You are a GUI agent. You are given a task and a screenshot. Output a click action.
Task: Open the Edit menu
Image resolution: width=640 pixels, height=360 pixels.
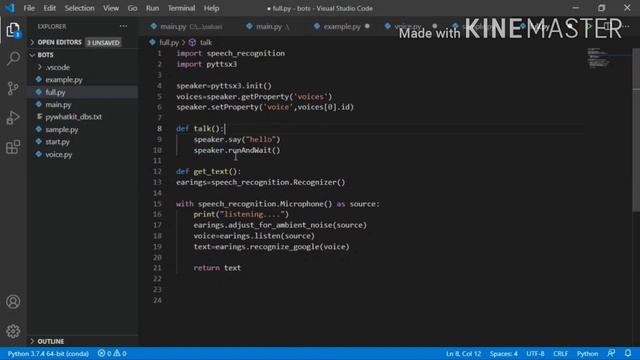[49, 8]
